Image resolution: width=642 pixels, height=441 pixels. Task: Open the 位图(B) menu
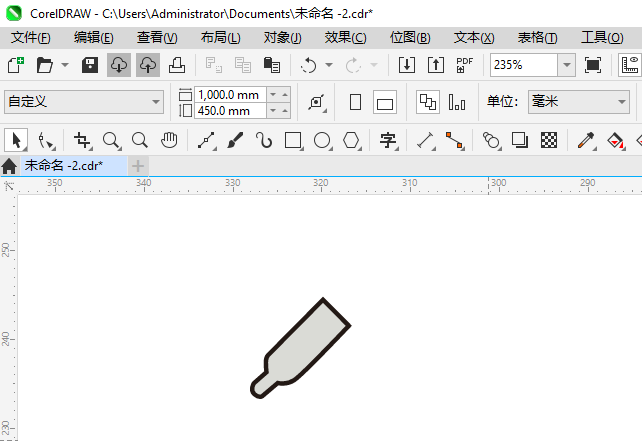click(410, 38)
